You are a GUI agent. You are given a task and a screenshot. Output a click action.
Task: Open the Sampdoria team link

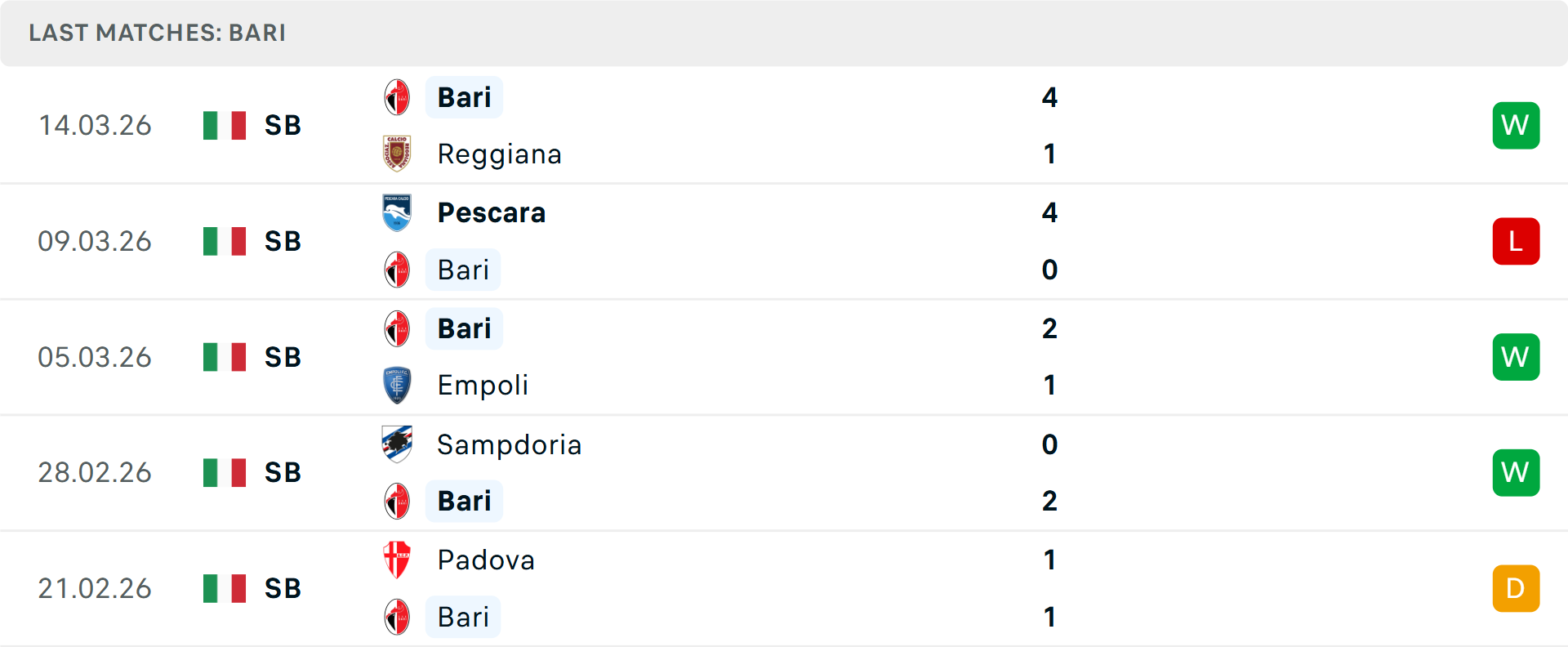pos(509,444)
